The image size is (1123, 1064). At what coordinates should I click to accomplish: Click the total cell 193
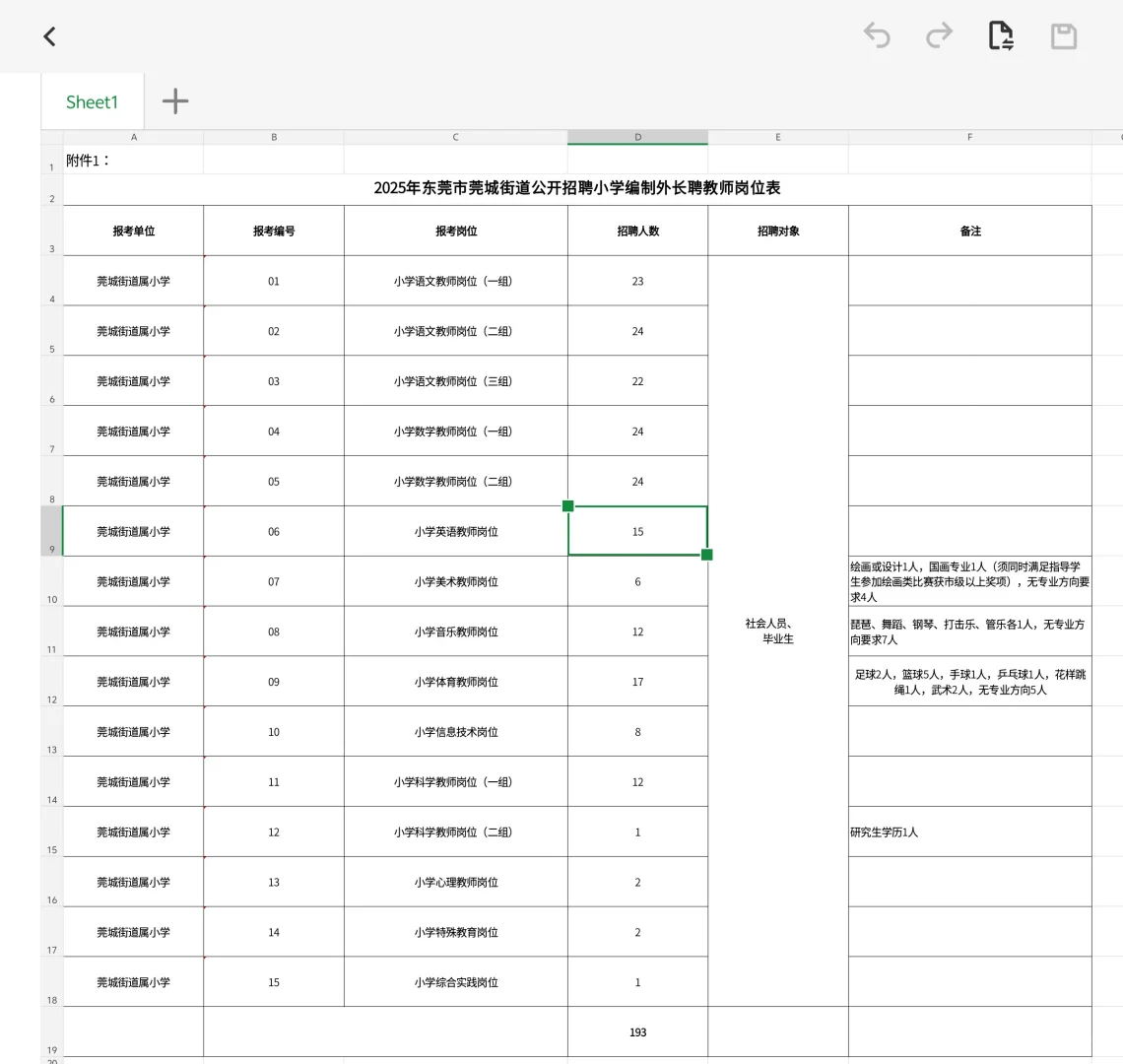coord(637,1032)
